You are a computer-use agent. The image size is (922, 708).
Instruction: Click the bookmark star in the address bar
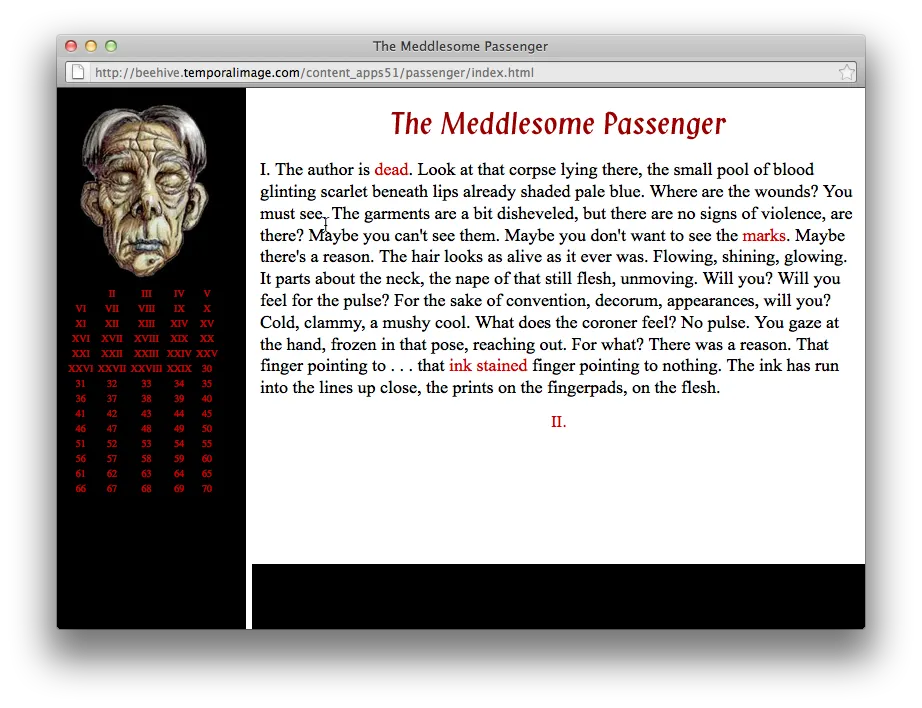[846, 72]
